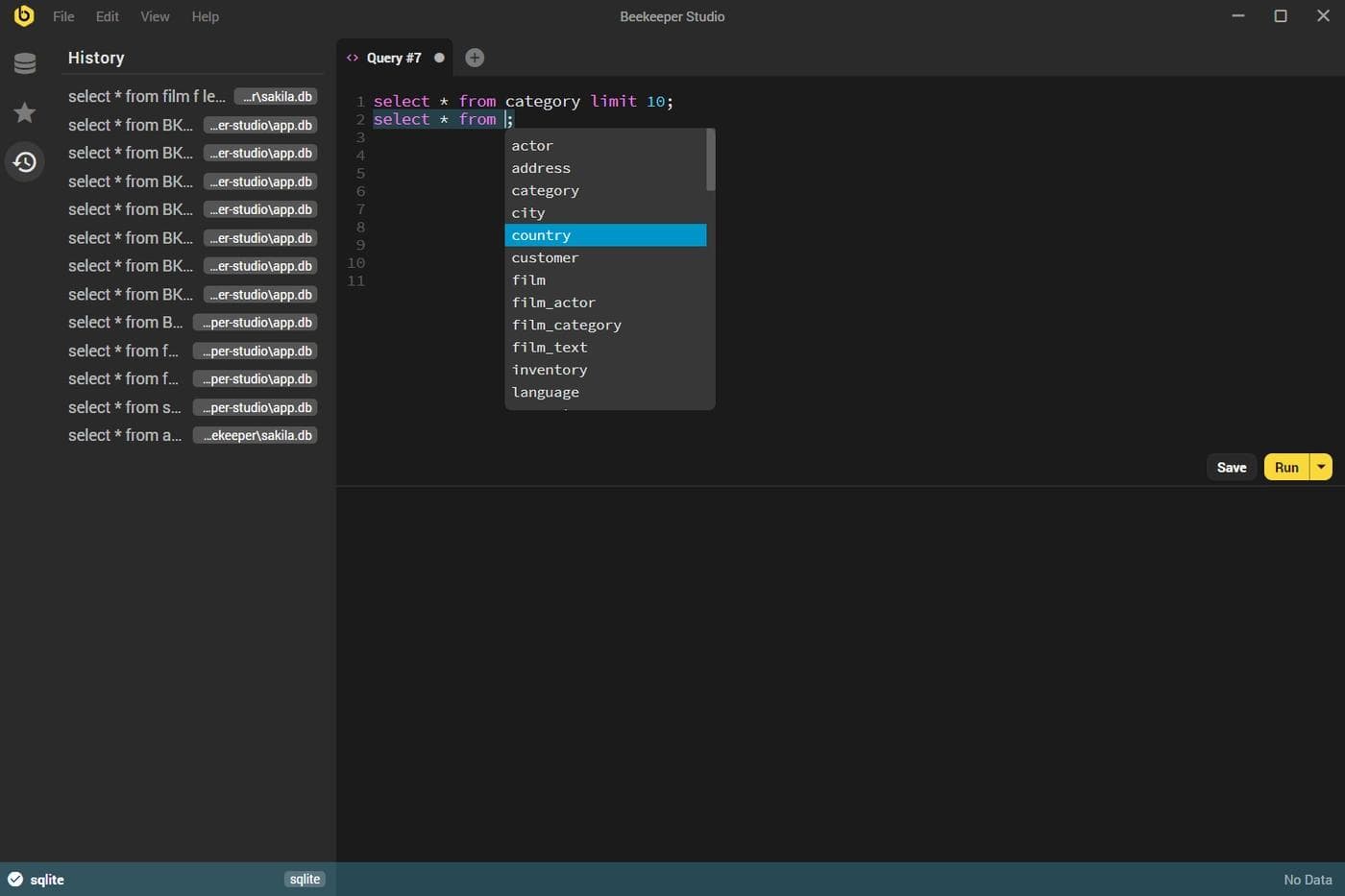Screen dimensions: 1345x896
Task: Click the connection status checkmark icon
Action: (15, 879)
